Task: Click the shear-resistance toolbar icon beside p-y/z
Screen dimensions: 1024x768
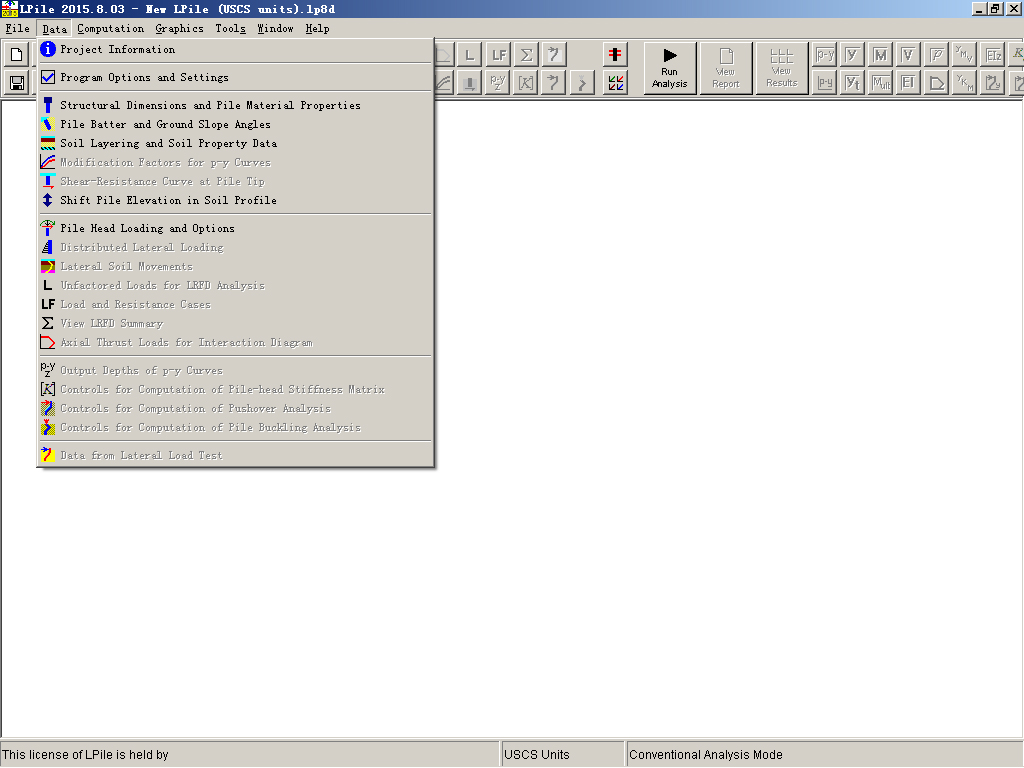Action: pyautogui.click(x=470, y=83)
